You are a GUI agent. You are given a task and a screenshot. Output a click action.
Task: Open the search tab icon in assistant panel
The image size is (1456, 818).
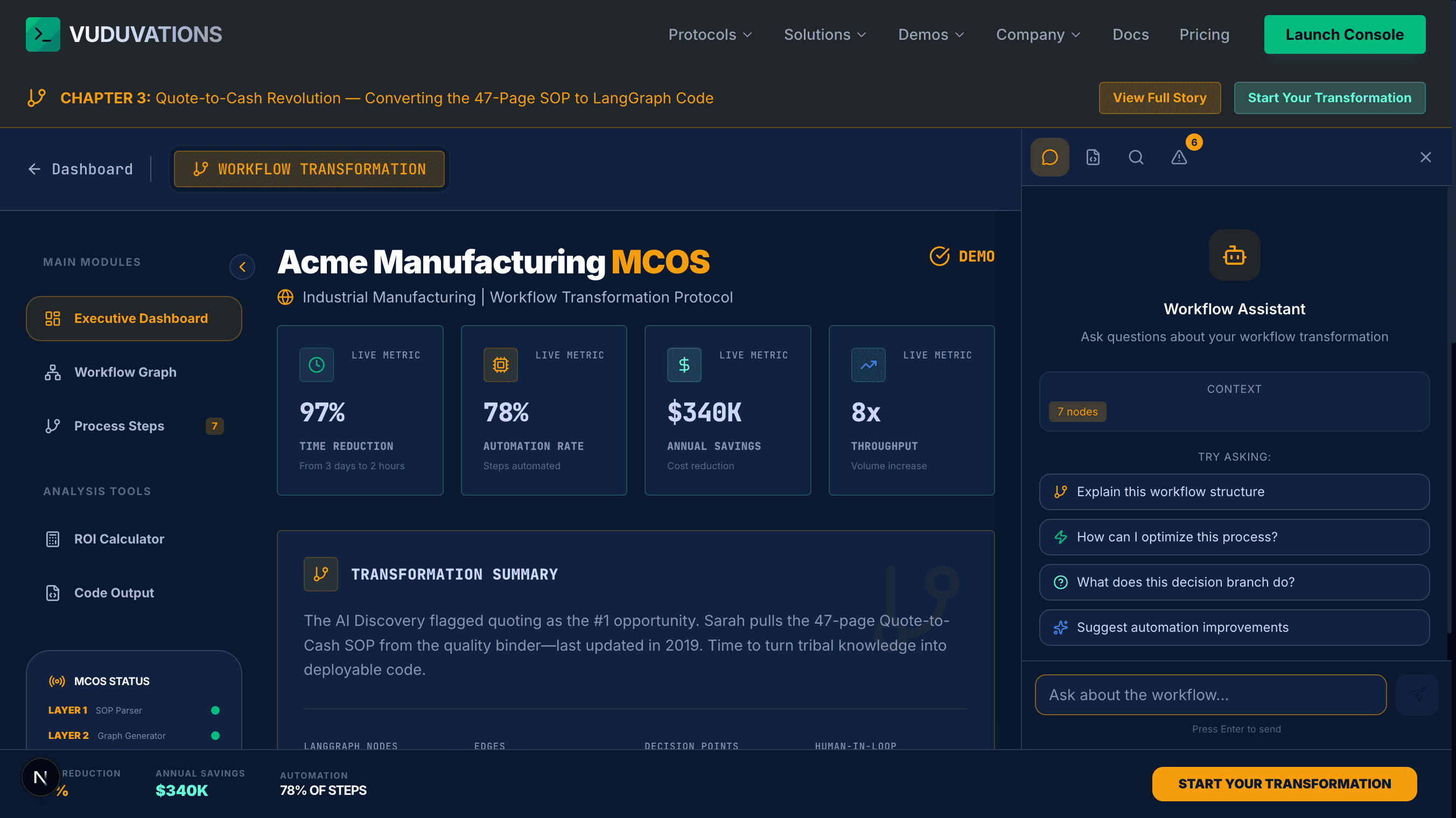pos(1136,157)
